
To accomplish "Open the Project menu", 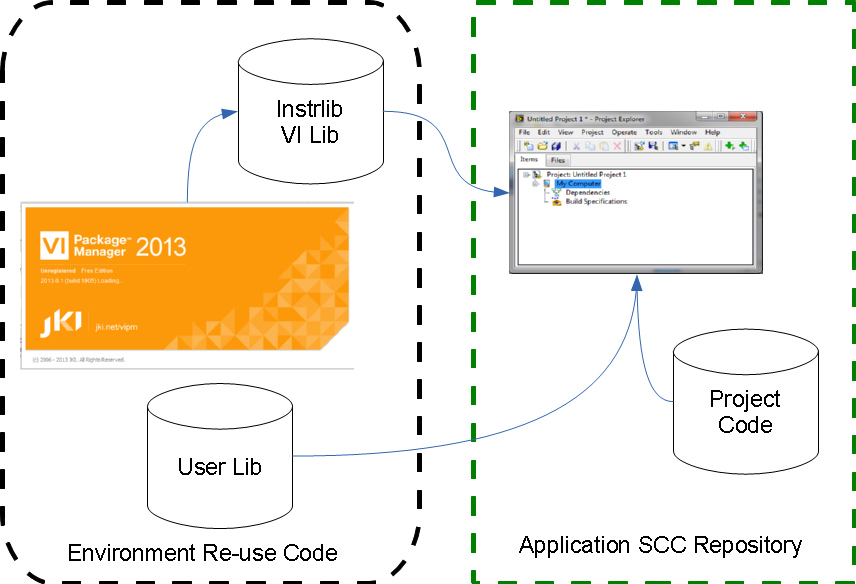I will (x=593, y=132).
